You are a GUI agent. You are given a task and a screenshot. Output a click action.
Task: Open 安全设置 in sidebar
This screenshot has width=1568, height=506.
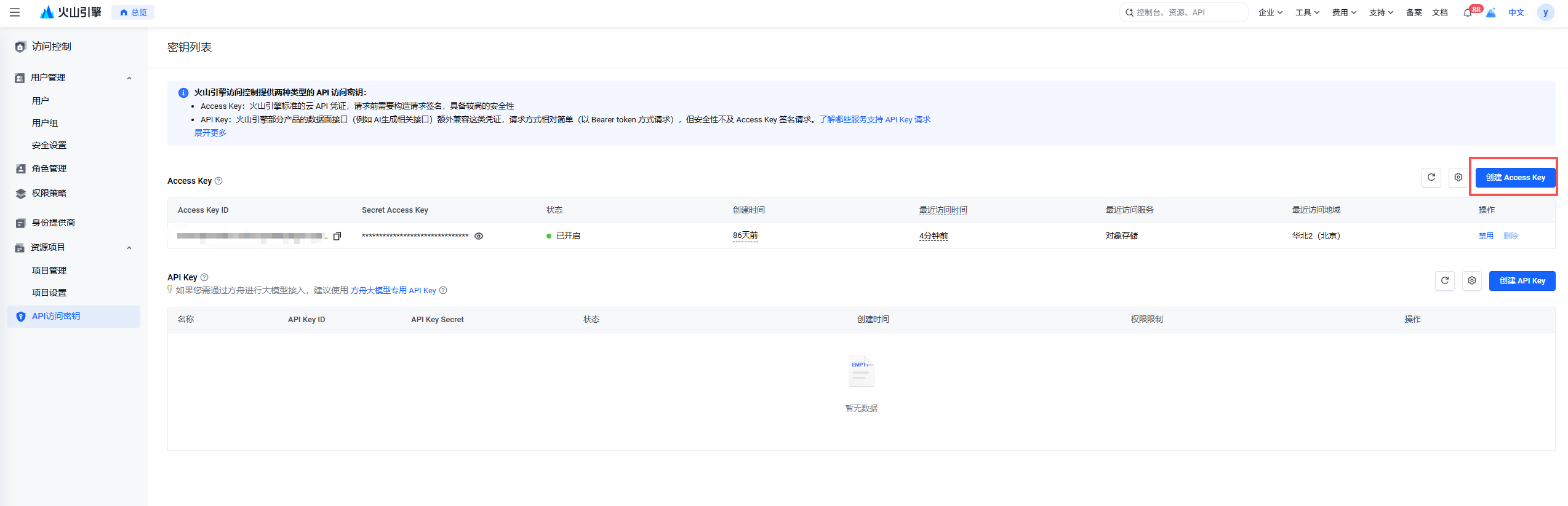tap(49, 145)
